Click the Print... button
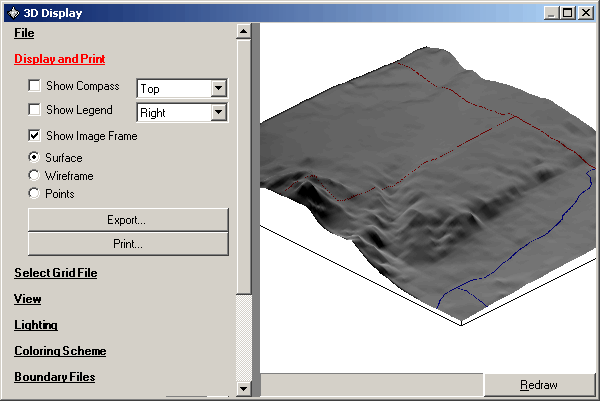This screenshot has width=600, height=401. (x=128, y=244)
